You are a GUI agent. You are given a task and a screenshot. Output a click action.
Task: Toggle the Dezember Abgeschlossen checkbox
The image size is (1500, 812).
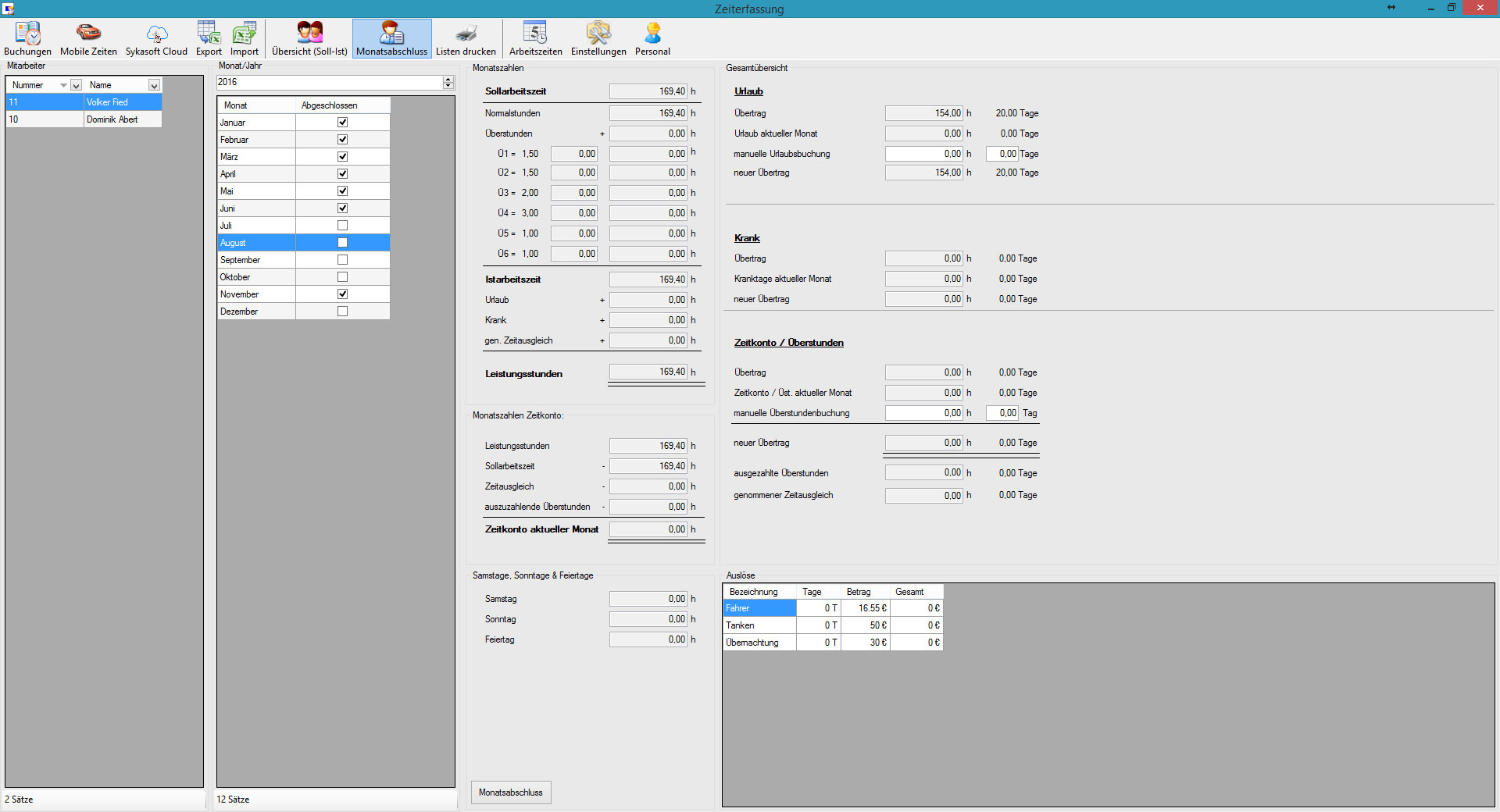[342, 312]
